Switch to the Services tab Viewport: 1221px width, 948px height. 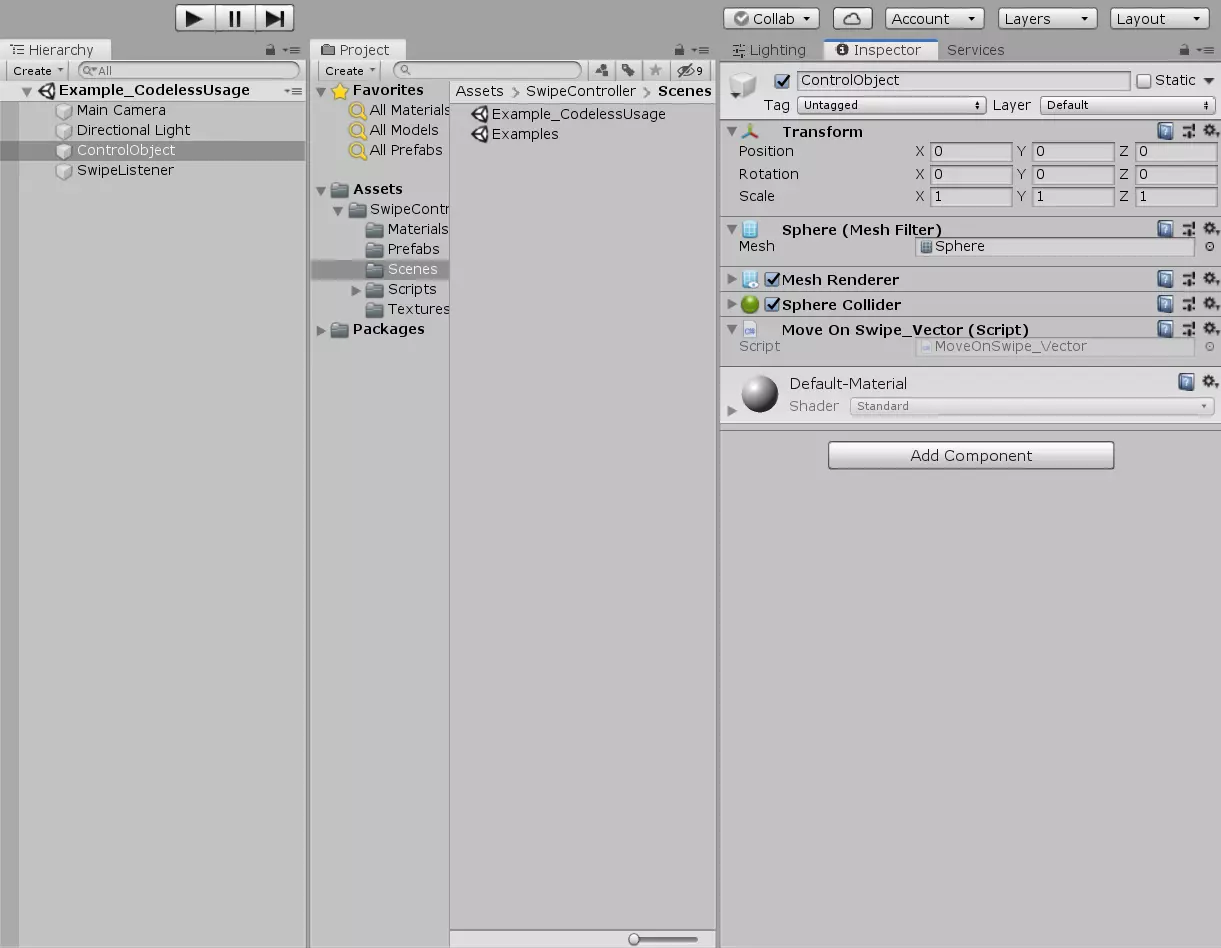[x=976, y=50]
